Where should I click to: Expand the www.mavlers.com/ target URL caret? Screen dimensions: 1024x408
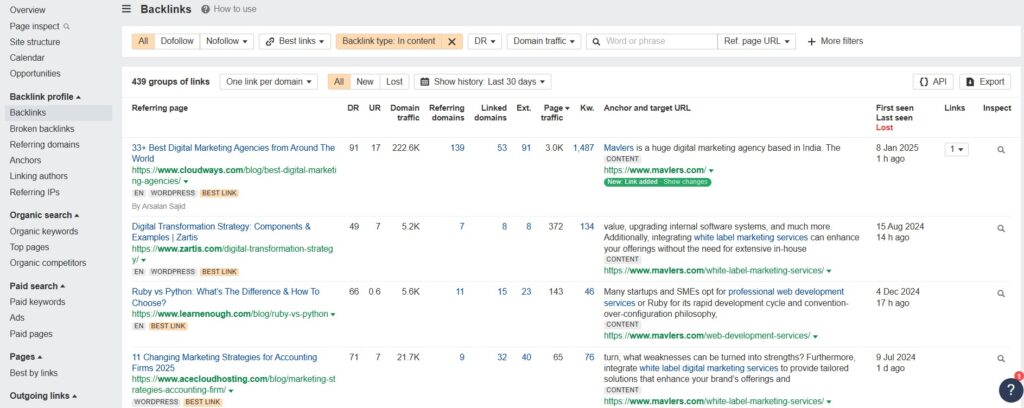[711, 171]
